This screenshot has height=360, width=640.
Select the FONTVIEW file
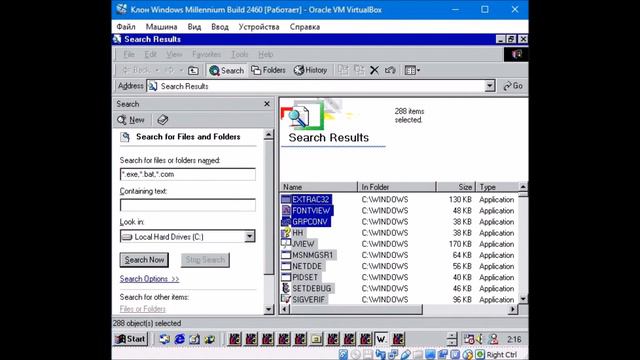(311, 211)
